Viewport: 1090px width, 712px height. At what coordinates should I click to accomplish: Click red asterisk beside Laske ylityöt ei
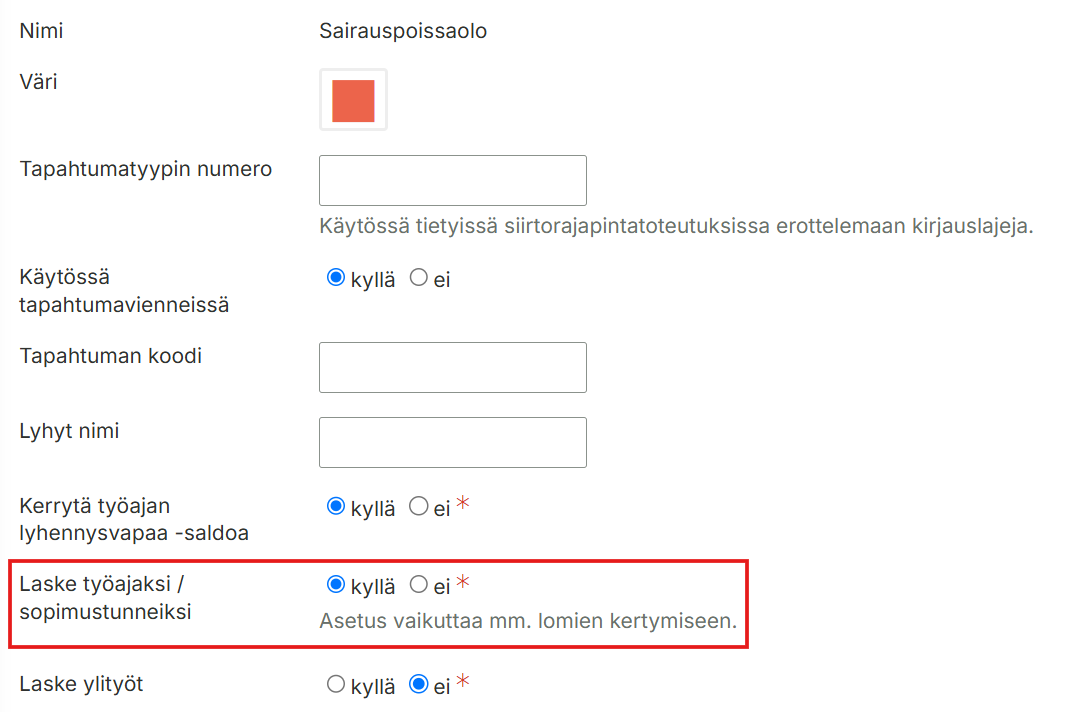tap(463, 681)
